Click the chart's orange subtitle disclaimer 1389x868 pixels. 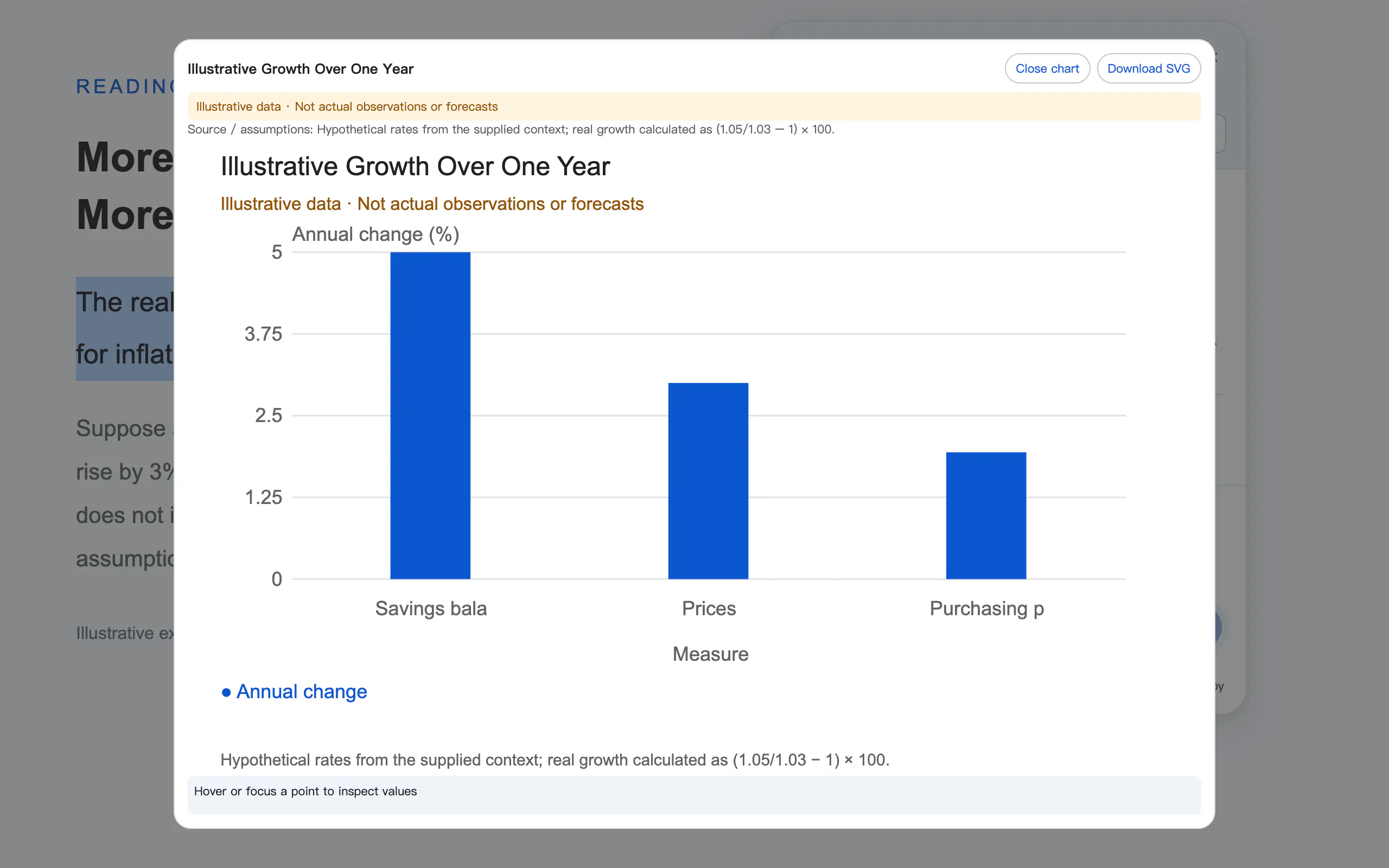point(432,204)
